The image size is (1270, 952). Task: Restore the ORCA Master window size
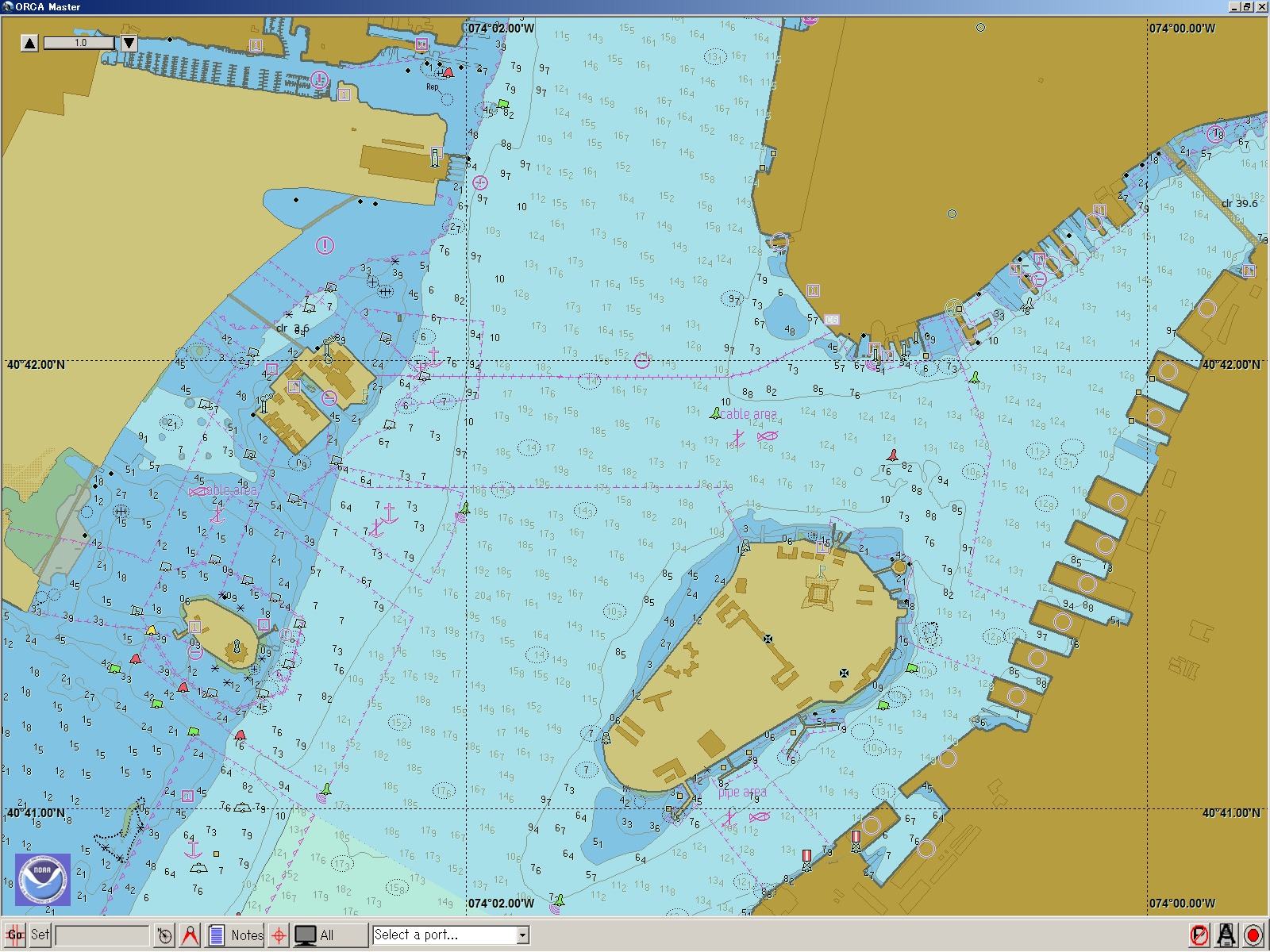click(1247, 6)
